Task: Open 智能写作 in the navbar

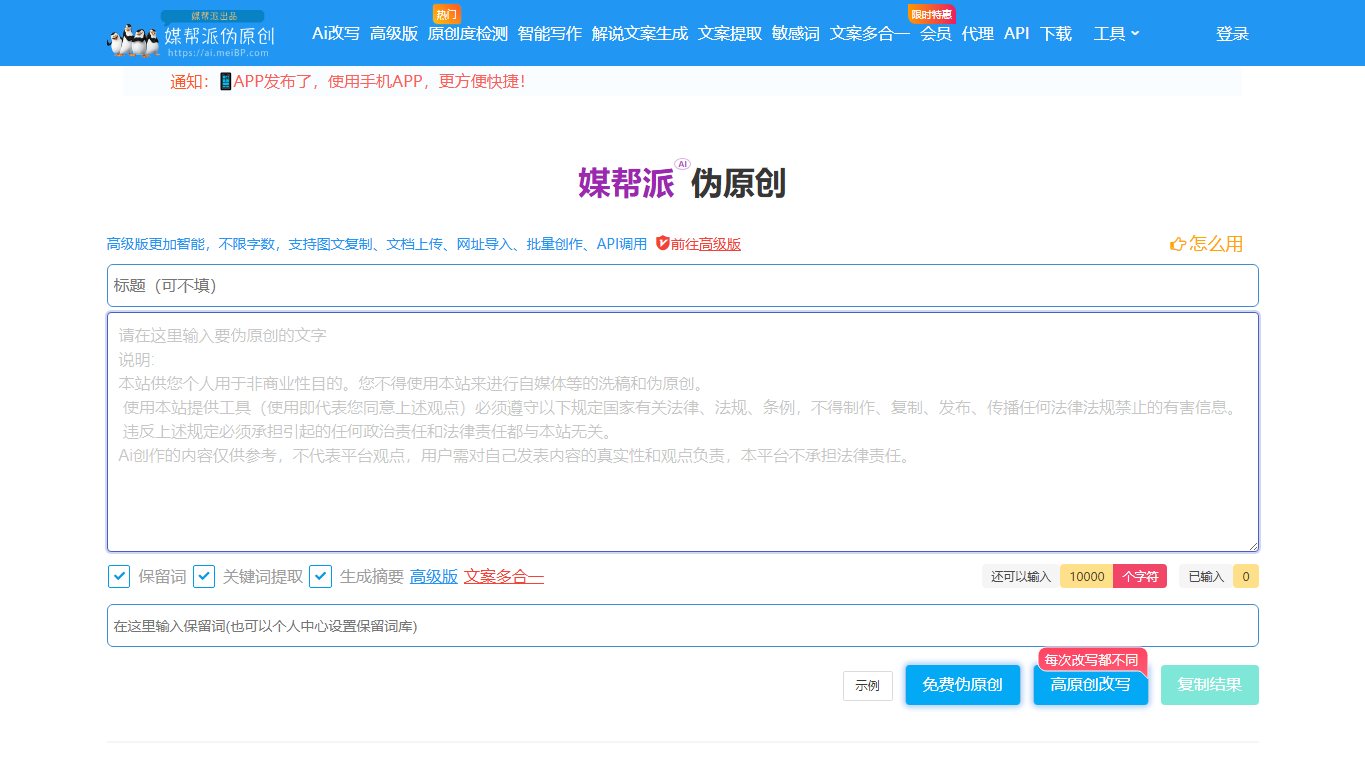Action: click(550, 34)
